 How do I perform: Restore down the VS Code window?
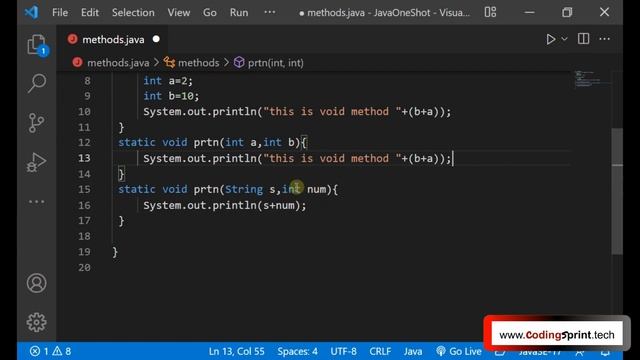[x=567, y=12]
